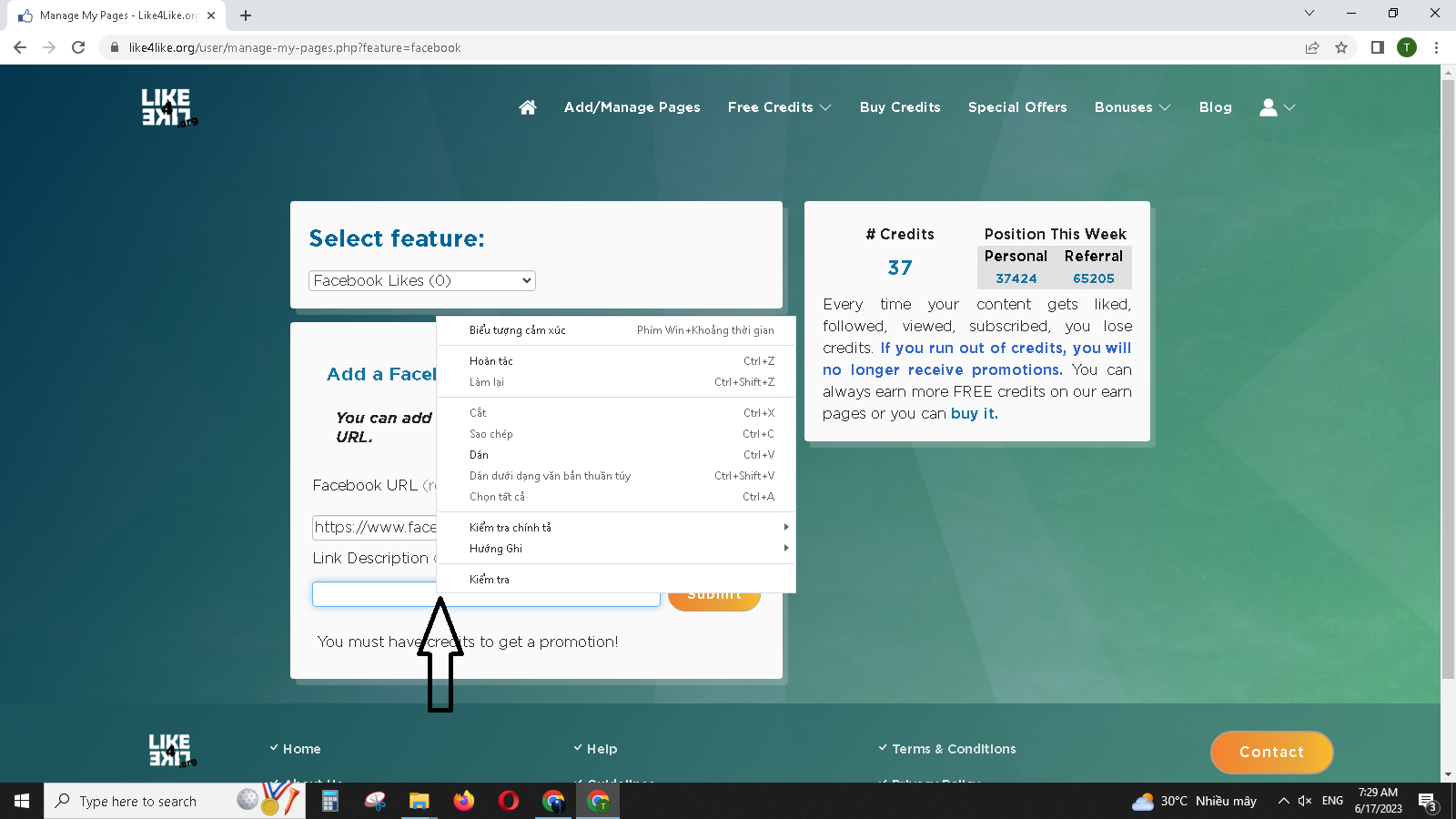Open Calculator from taskbar

click(x=330, y=801)
